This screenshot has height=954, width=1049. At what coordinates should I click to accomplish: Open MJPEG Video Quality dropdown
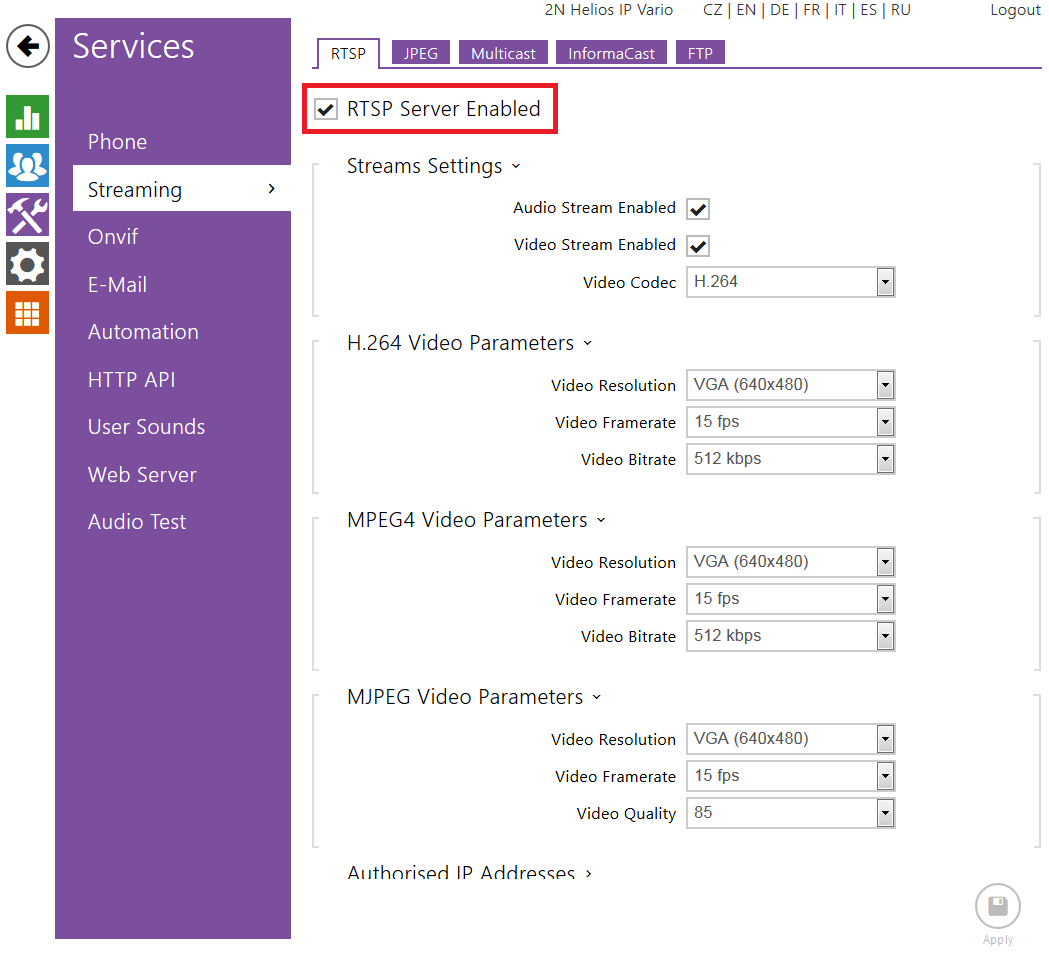click(x=790, y=813)
